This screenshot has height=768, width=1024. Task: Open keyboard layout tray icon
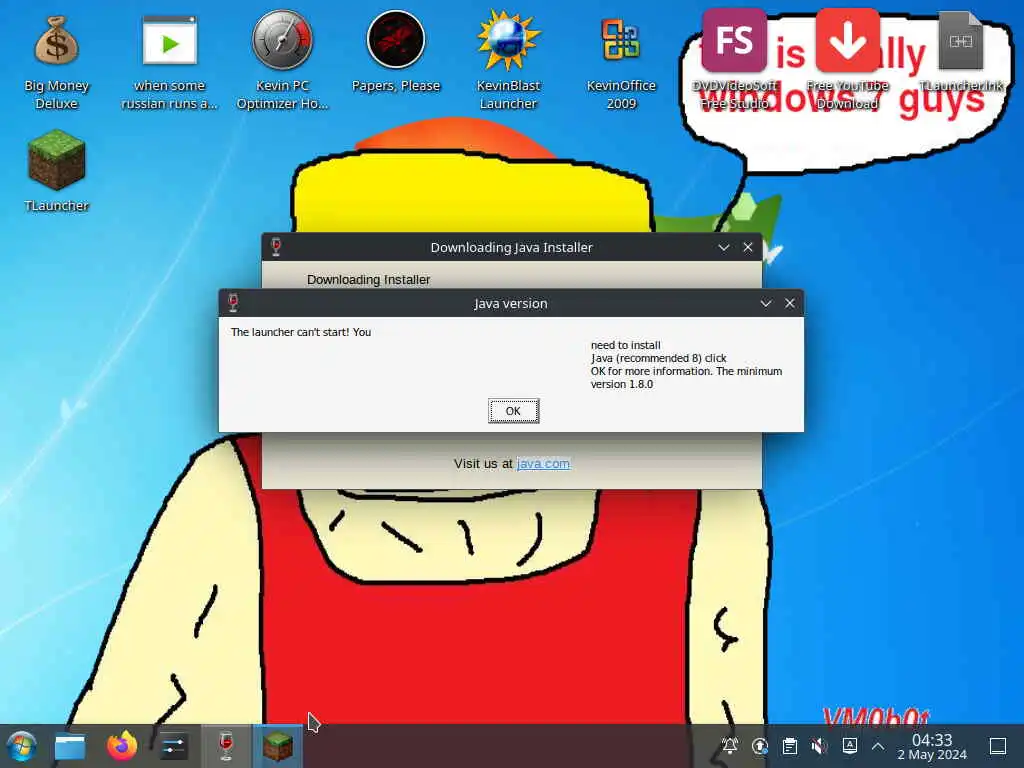[849, 746]
